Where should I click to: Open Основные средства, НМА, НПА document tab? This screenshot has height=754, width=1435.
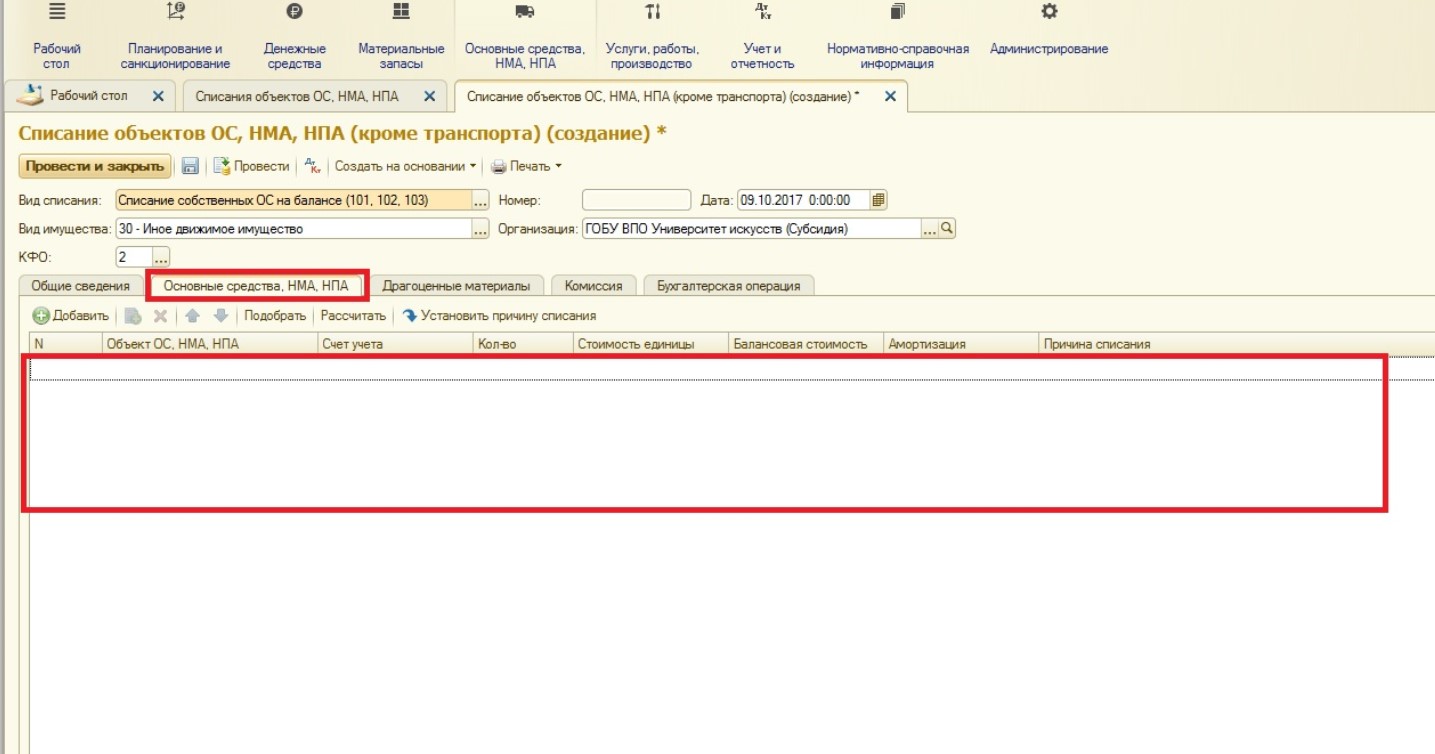pos(256,286)
